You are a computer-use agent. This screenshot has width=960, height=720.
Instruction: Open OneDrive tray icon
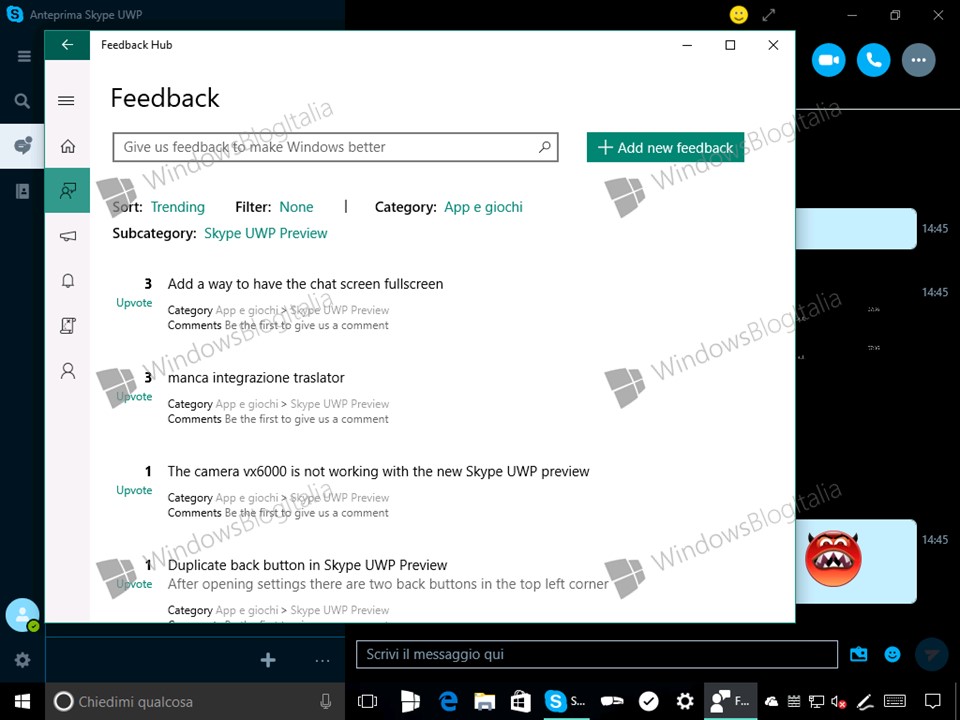[x=771, y=702]
